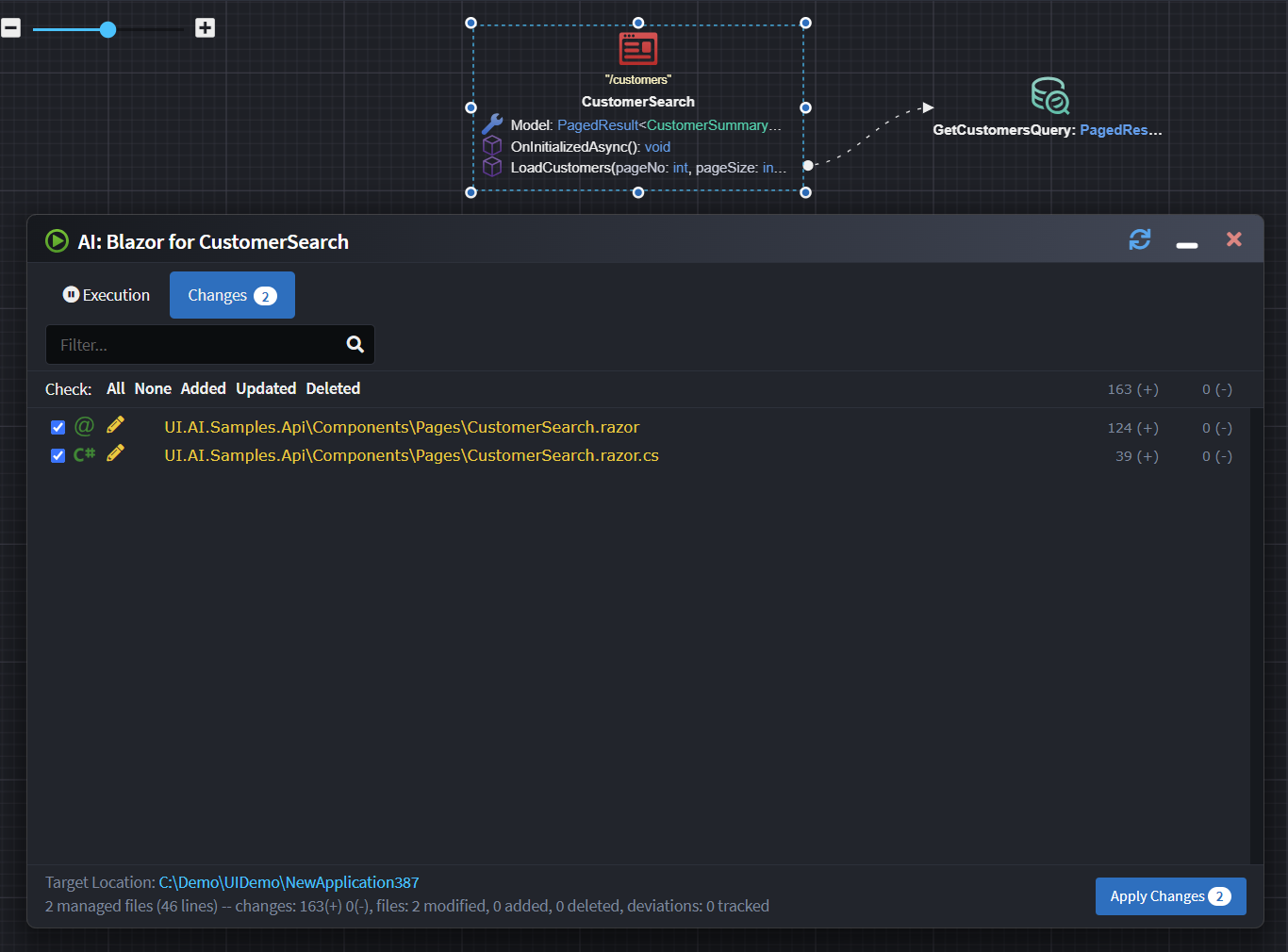Click the zoom out minus icon
1288x952 pixels.
point(11,28)
